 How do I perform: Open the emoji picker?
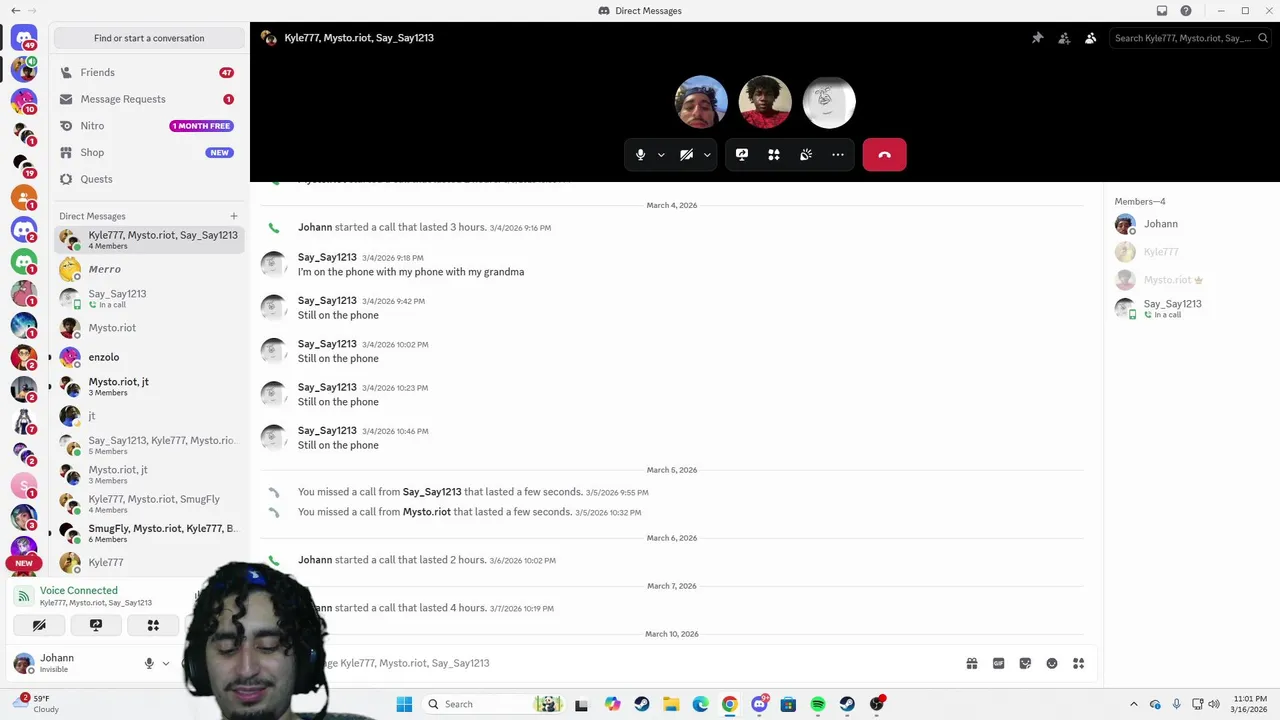click(x=1052, y=663)
